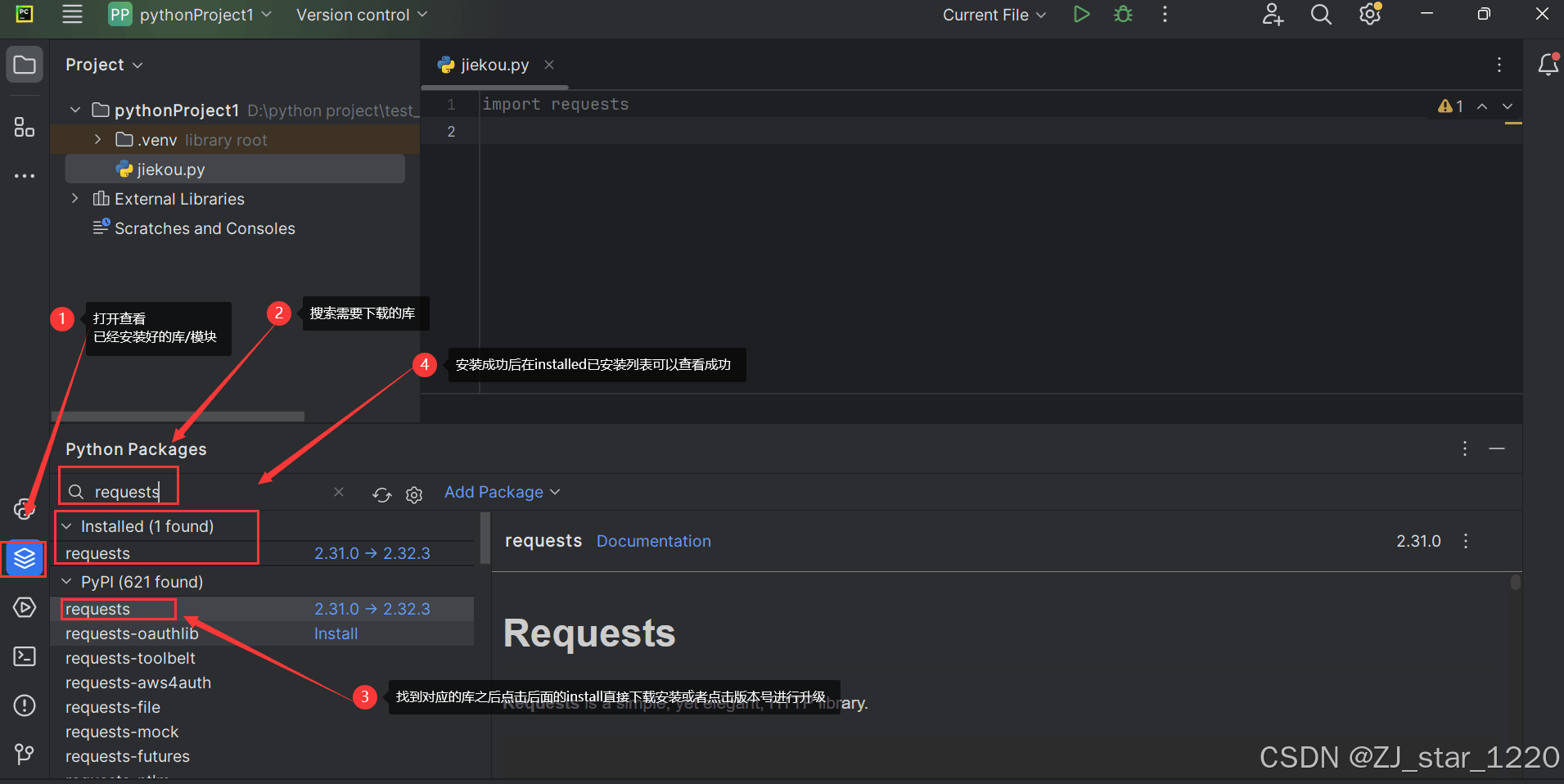
Task: Open Version control dropdown
Action: point(362,15)
